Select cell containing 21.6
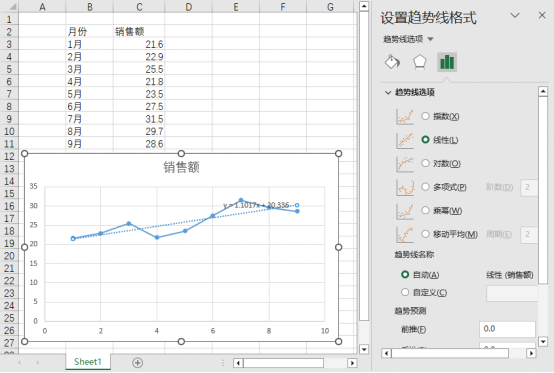554x373 pixels. click(139, 44)
